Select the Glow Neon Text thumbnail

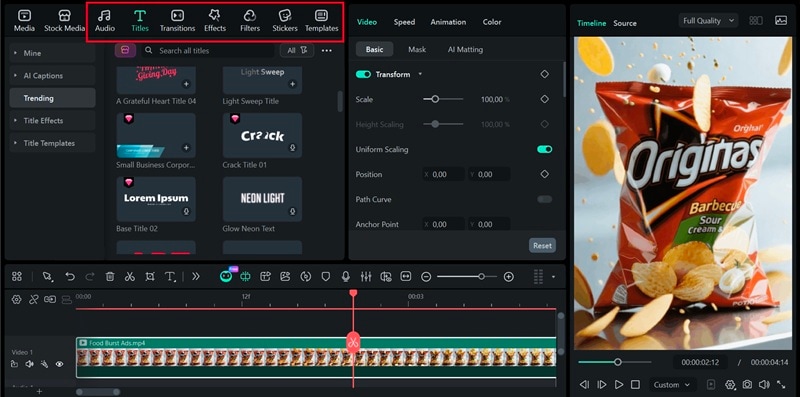[262, 199]
